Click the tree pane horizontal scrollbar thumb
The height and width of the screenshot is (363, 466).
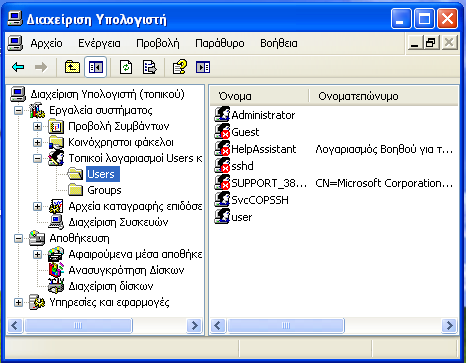[x=78, y=325]
